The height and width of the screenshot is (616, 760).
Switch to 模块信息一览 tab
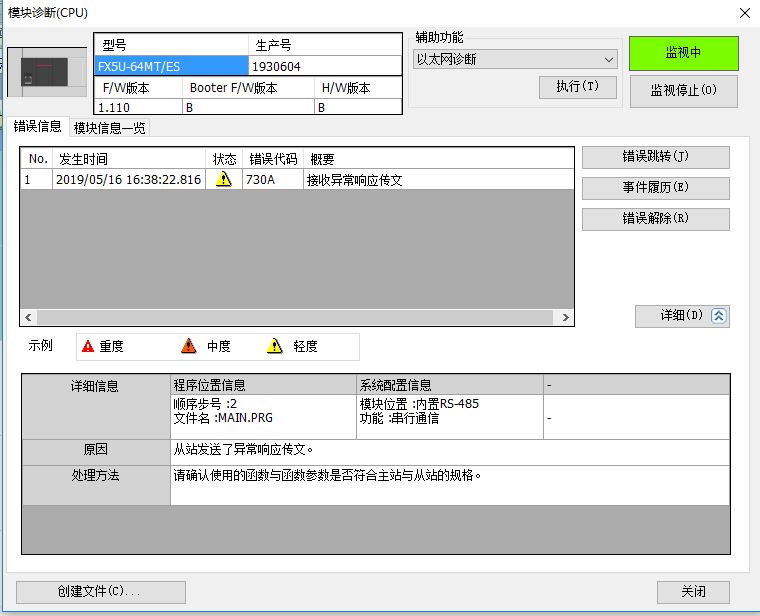point(110,128)
